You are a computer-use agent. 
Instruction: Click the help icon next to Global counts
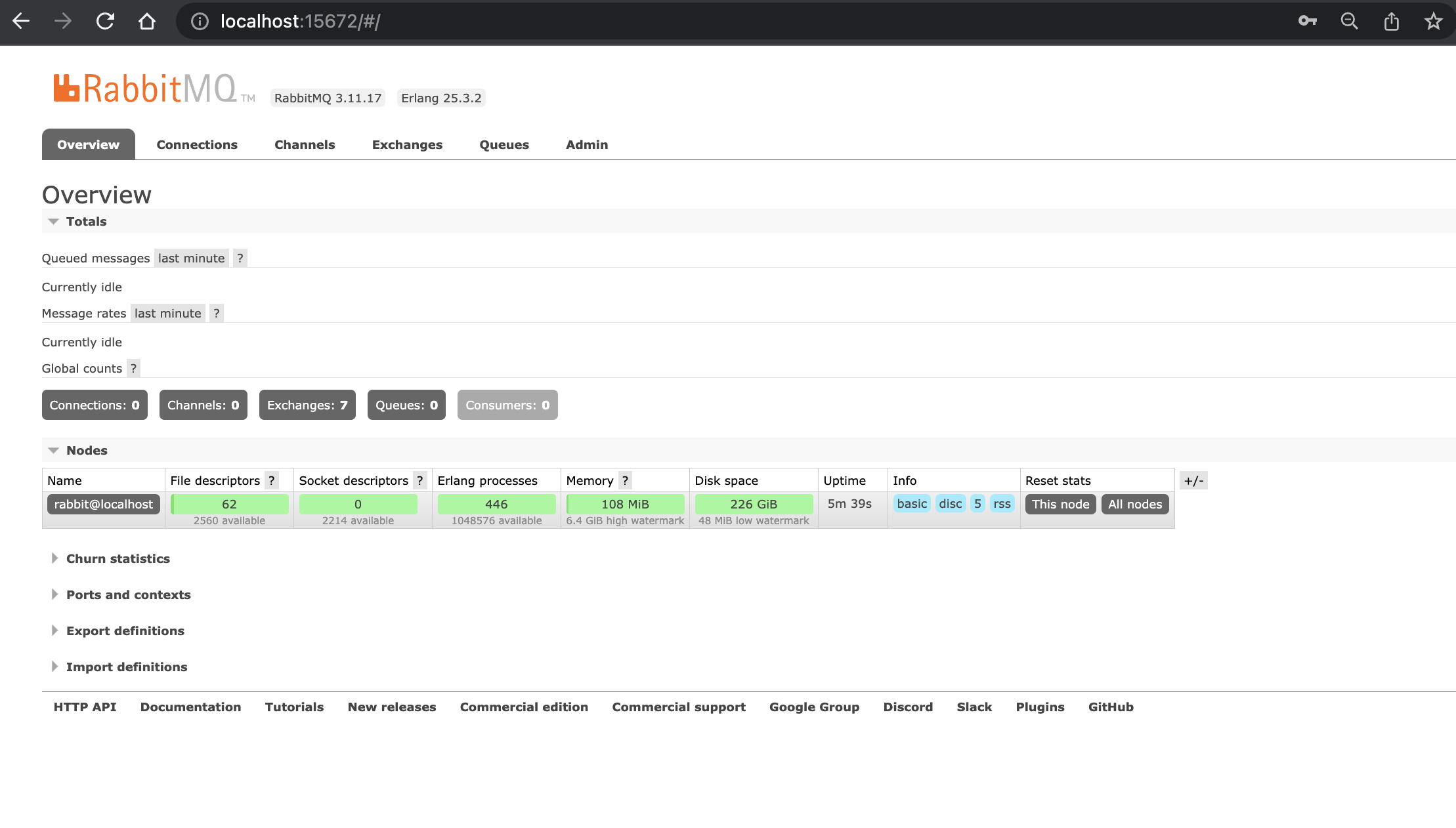(x=133, y=368)
